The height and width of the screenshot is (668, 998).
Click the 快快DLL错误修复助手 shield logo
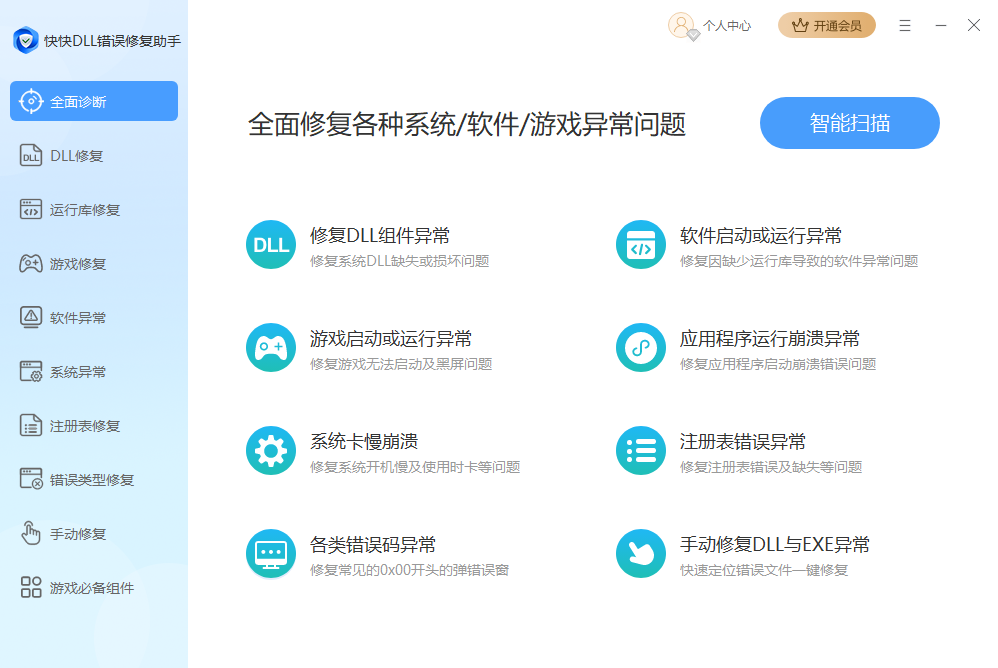pos(26,41)
